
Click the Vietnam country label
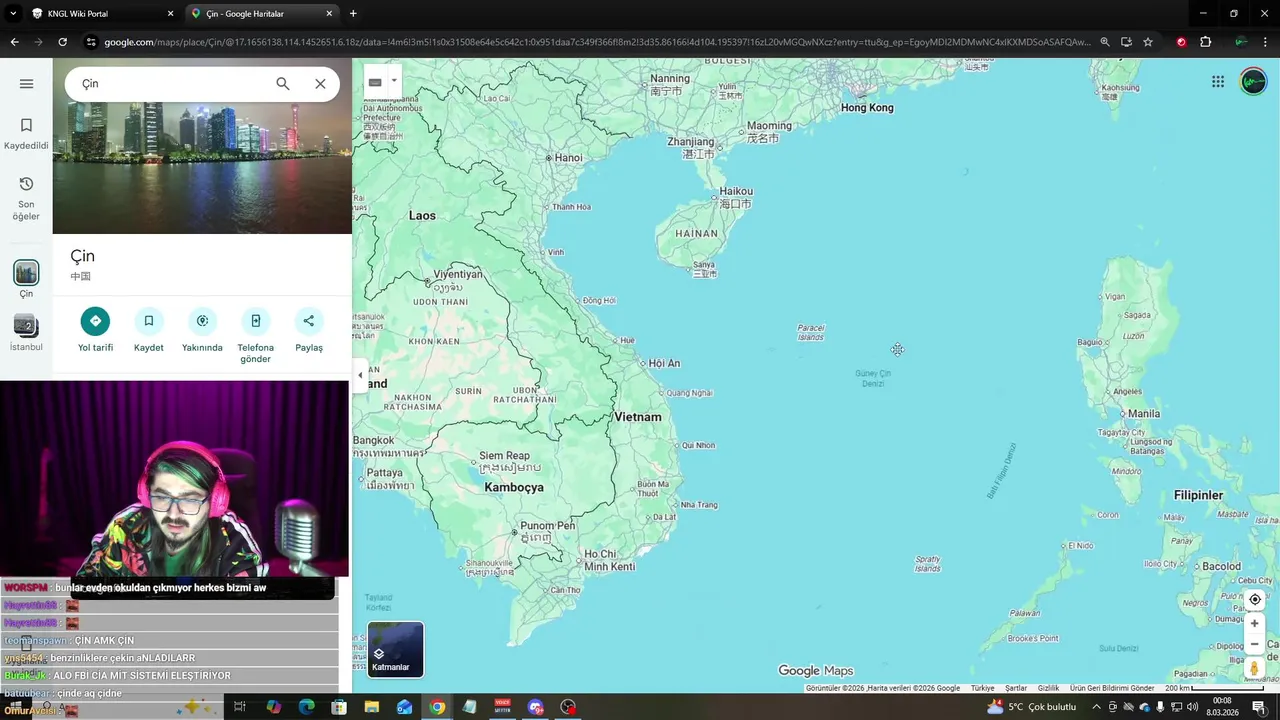pyautogui.click(x=638, y=417)
